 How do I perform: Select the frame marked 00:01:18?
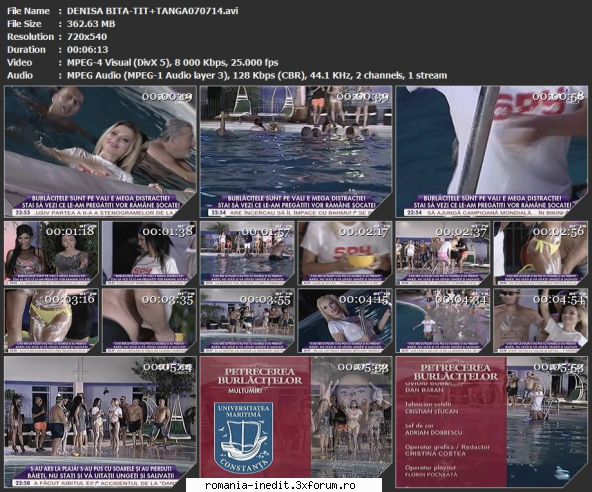tap(51, 253)
